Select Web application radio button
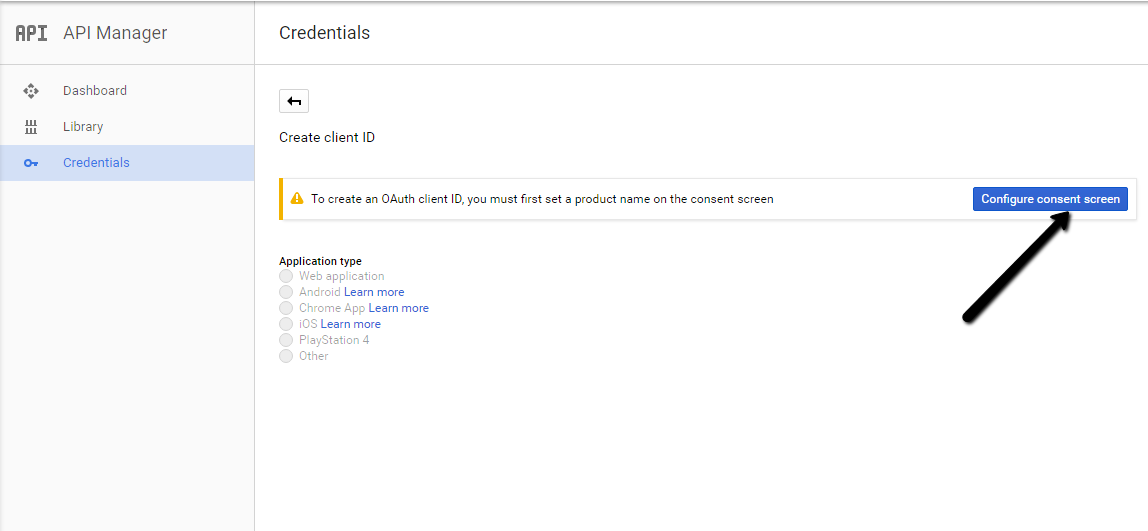Viewport: 1148px width, 531px height. tap(286, 276)
